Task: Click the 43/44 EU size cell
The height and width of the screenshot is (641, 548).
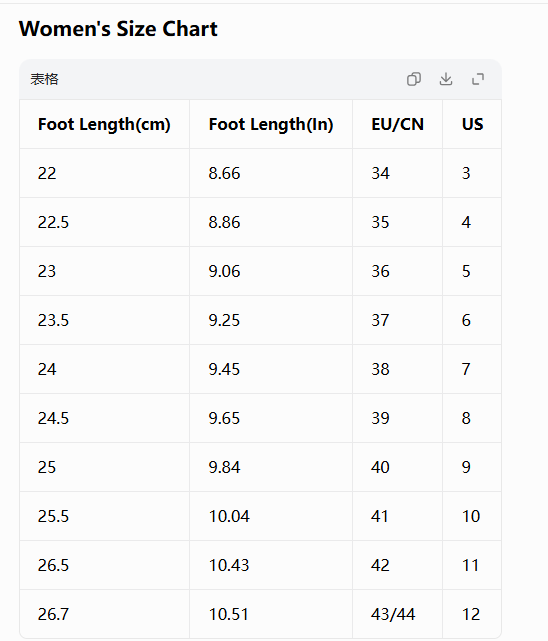Action: coord(398,614)
